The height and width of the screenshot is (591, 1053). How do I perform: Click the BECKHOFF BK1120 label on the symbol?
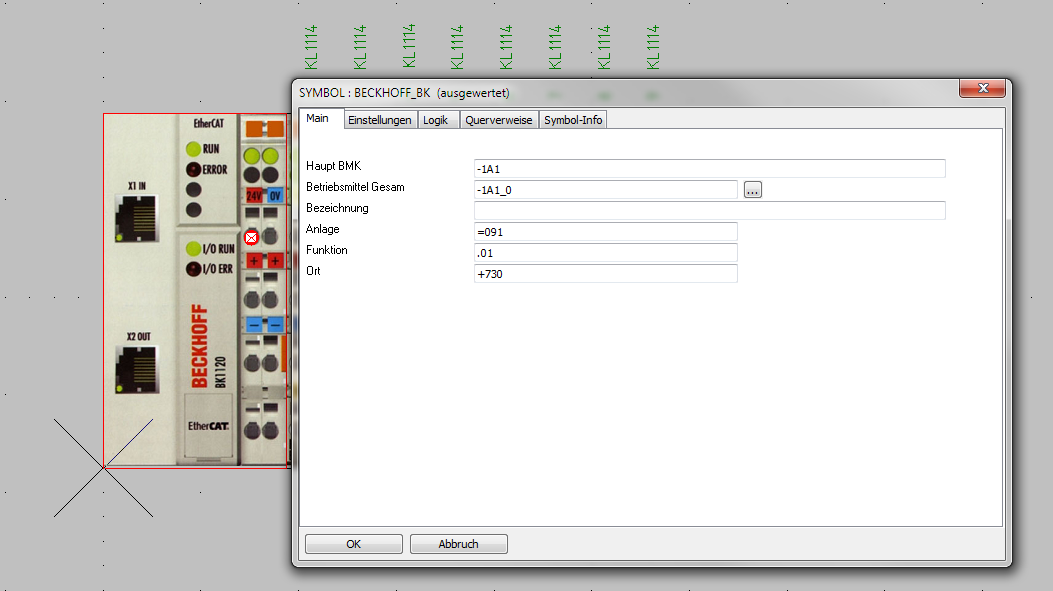pyautogui.click(x=208, y=347)
